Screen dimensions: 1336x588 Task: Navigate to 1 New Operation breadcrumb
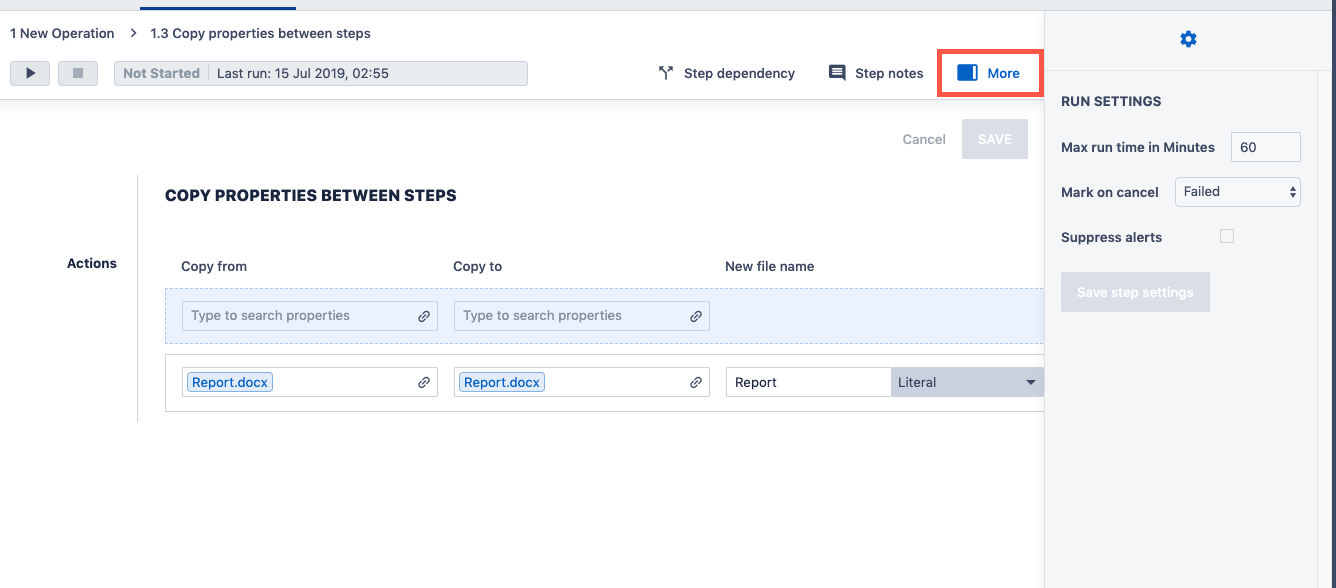click(62, 33)
